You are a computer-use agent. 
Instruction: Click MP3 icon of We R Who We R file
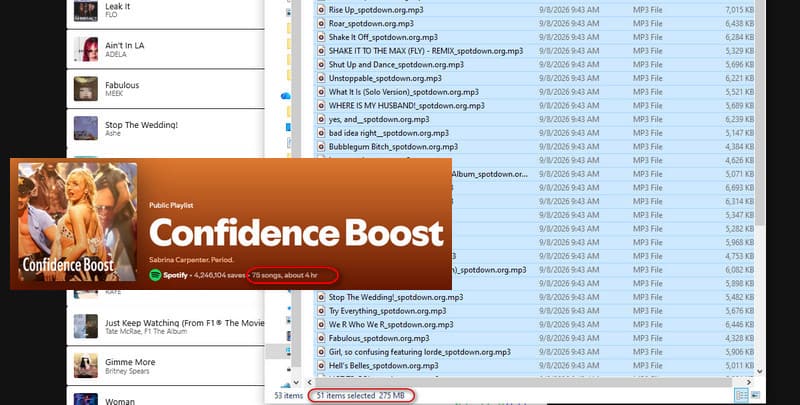pos(321,324)
